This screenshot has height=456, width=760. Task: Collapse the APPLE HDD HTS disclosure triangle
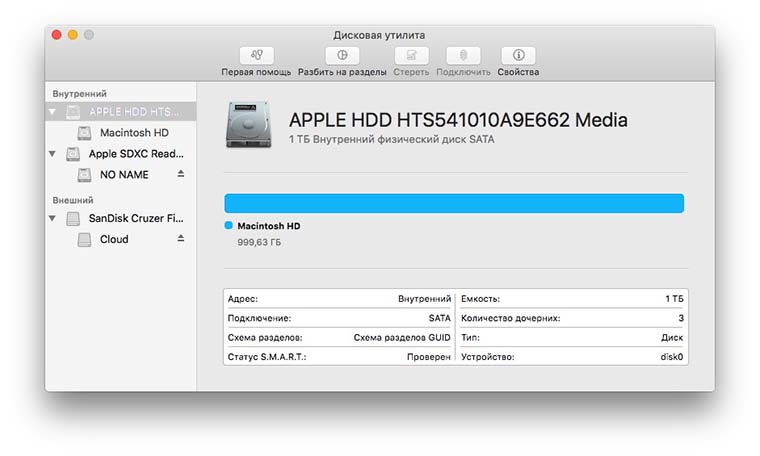(52, 112)
